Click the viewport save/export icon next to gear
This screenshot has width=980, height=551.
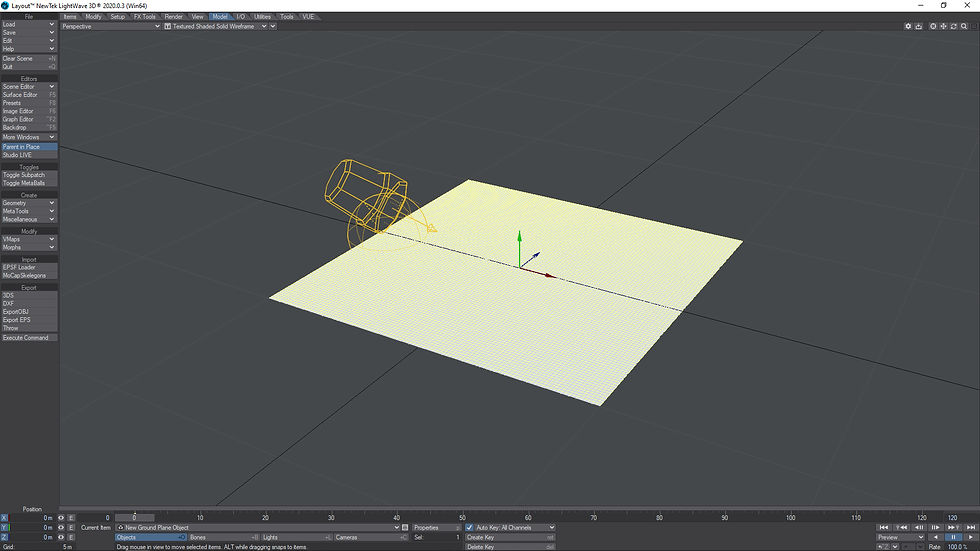click(x=919, y=26)
